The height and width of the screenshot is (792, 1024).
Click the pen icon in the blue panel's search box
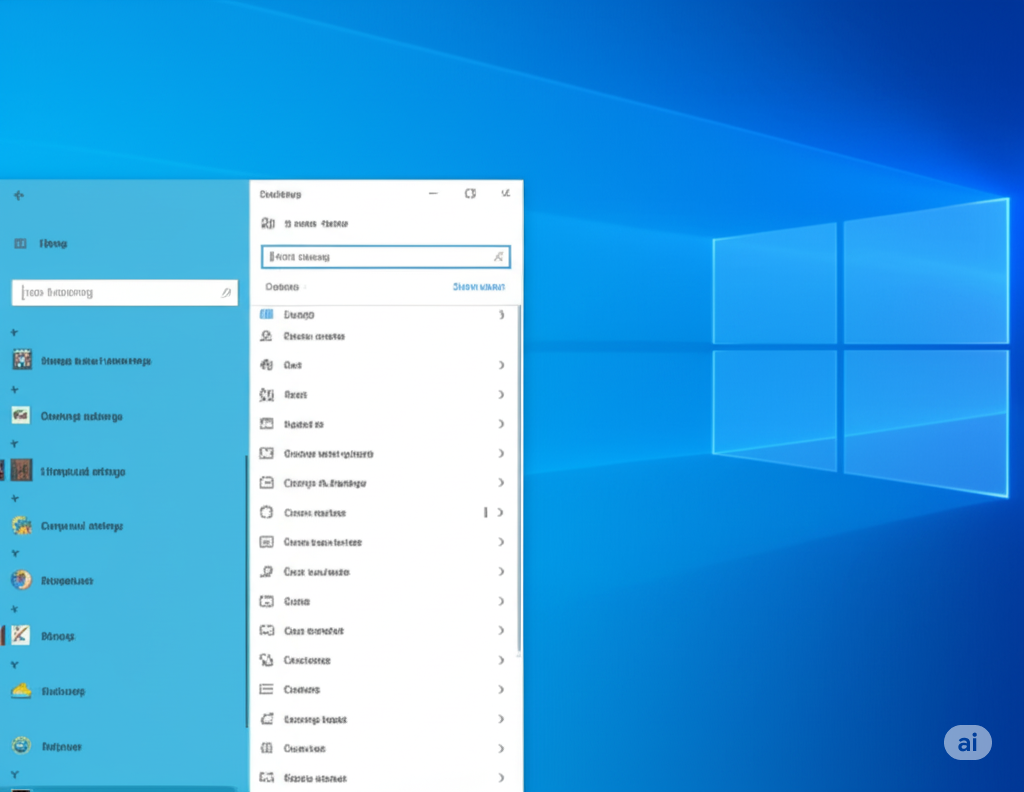pyautogui.click(x=226, y=293)
